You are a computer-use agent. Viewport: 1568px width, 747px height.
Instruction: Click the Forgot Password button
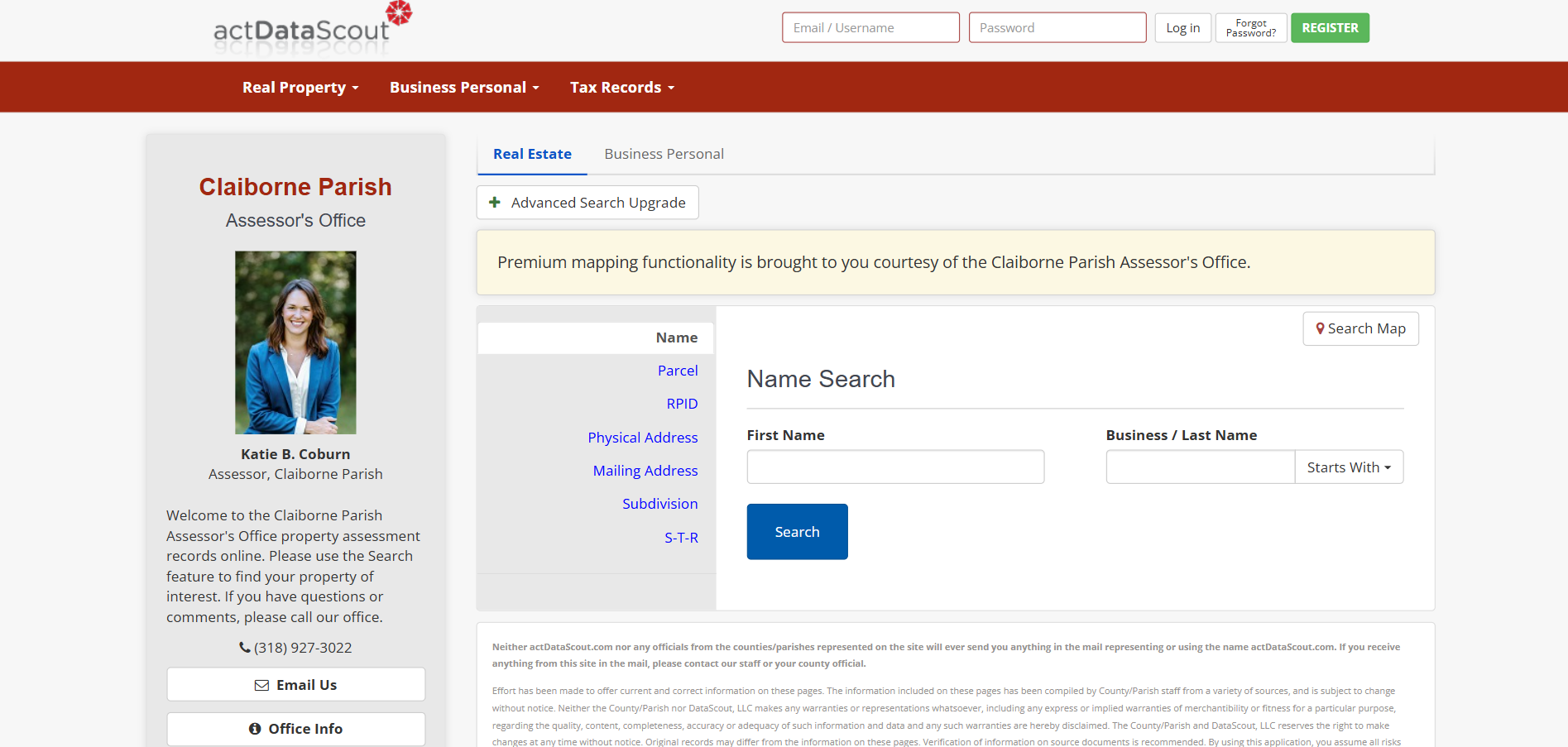click(1250, 28)
